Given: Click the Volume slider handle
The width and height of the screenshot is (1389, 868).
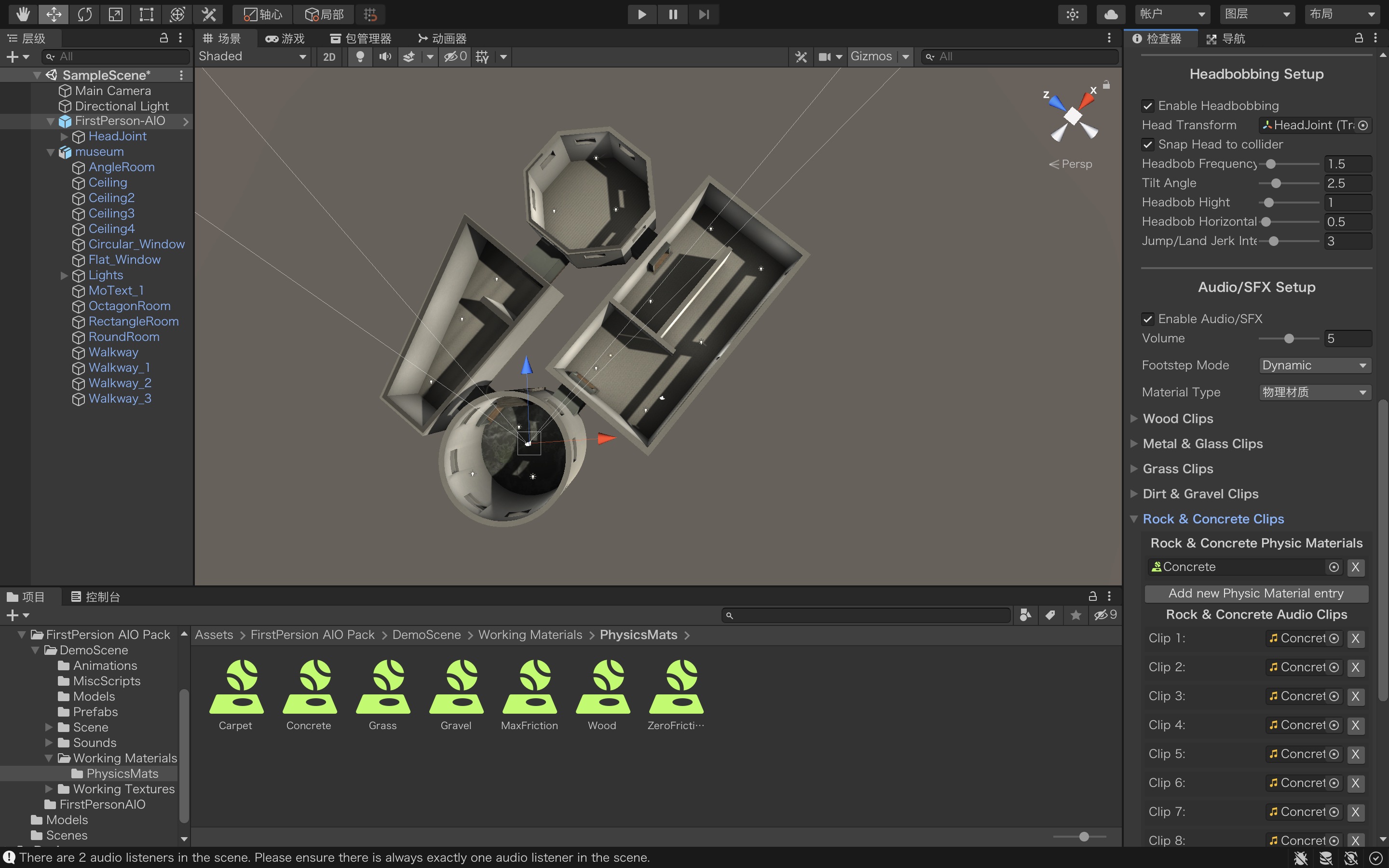Looking at the screenshot, I should tap(1289, 338).
